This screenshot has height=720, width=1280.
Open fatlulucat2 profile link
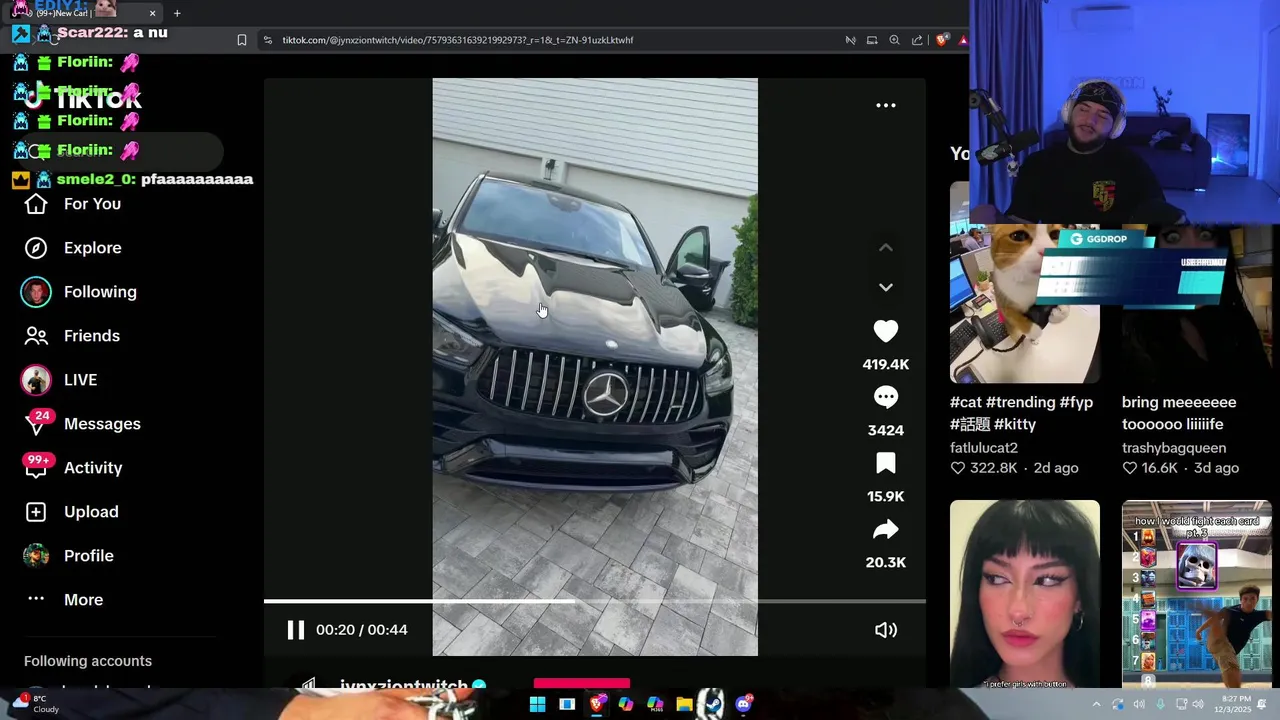pyautogui.click(x=984, y=448)
